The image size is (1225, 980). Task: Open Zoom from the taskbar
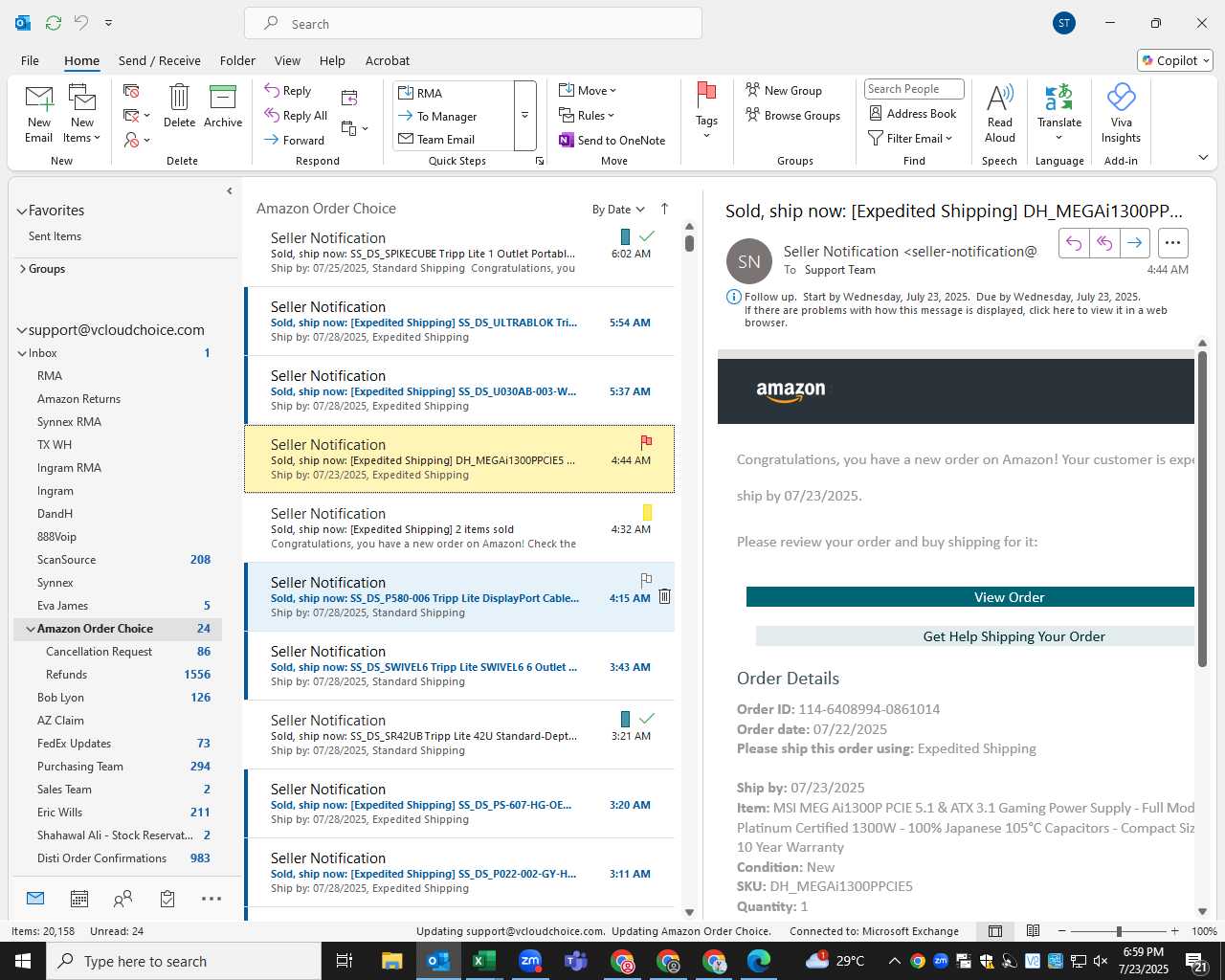(x=530, y=961)
